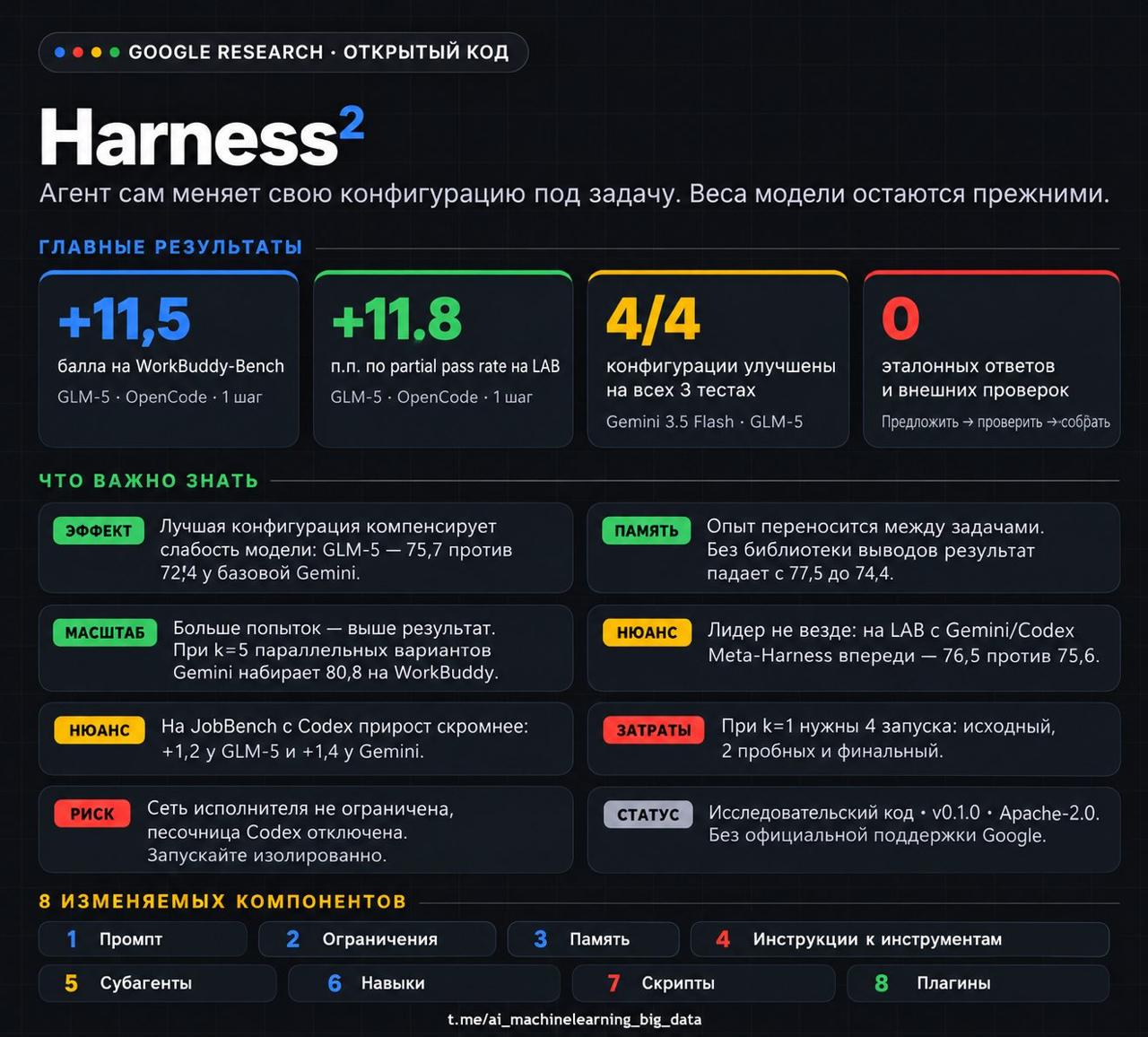The height and width of the screenshot is (1037, 1148).
Task: Click the t.me/ai_machinelearning_big_data link
Action: click(x=574, y=1019)
